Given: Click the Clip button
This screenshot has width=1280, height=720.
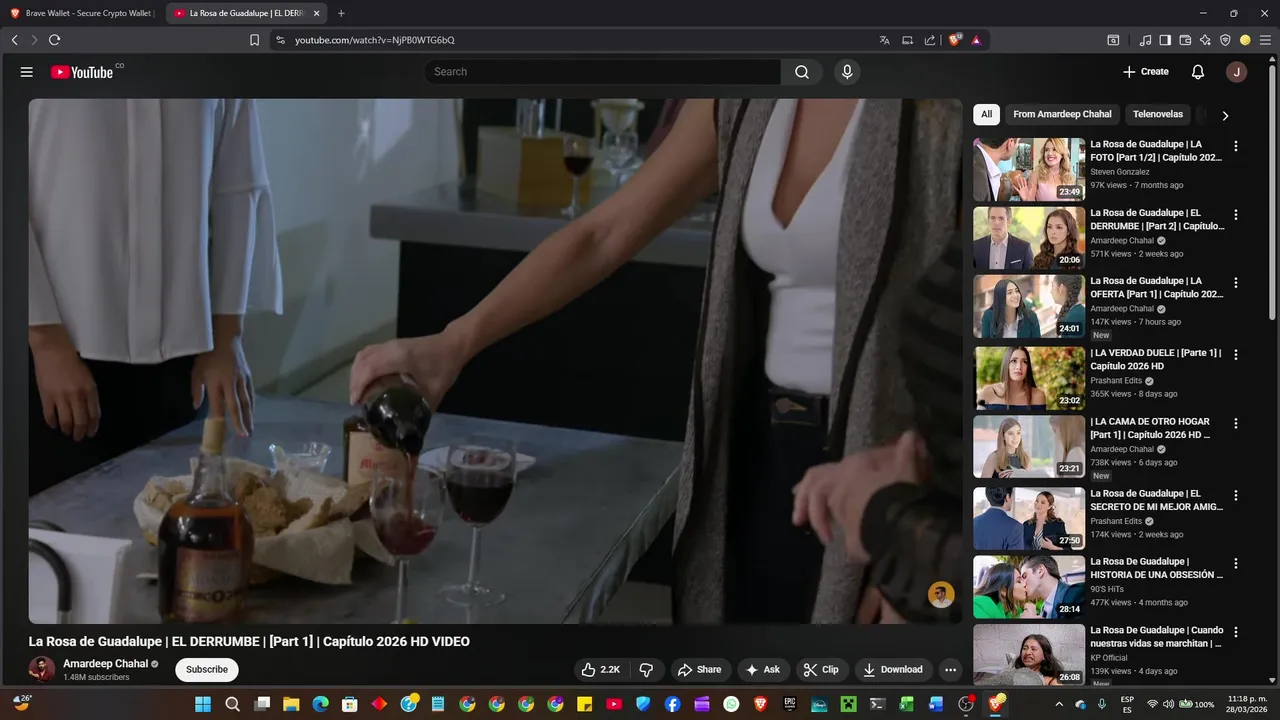Looking at the screenshot, I should click(x=821, y=670).
